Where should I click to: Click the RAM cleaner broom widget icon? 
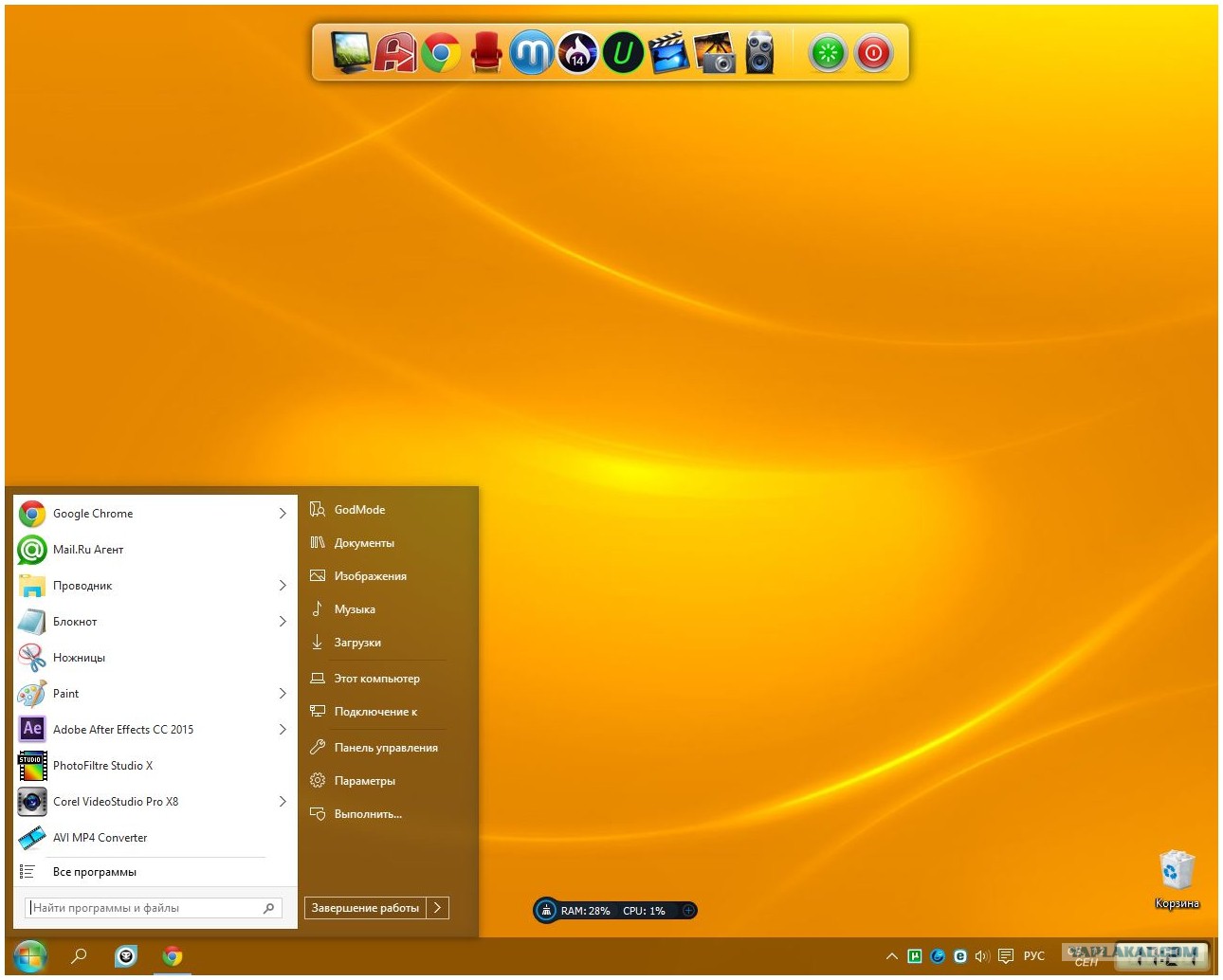pos(546,911)
